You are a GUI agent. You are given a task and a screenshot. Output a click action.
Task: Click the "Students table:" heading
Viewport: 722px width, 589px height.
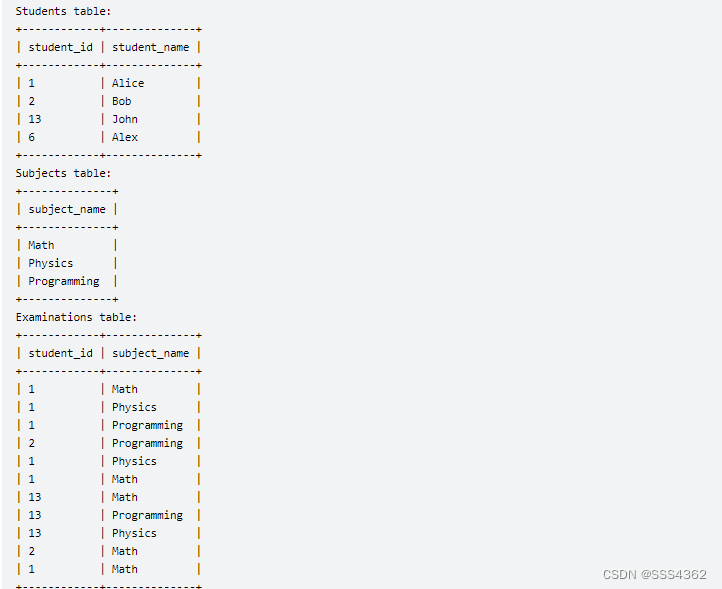pos(63,11)
